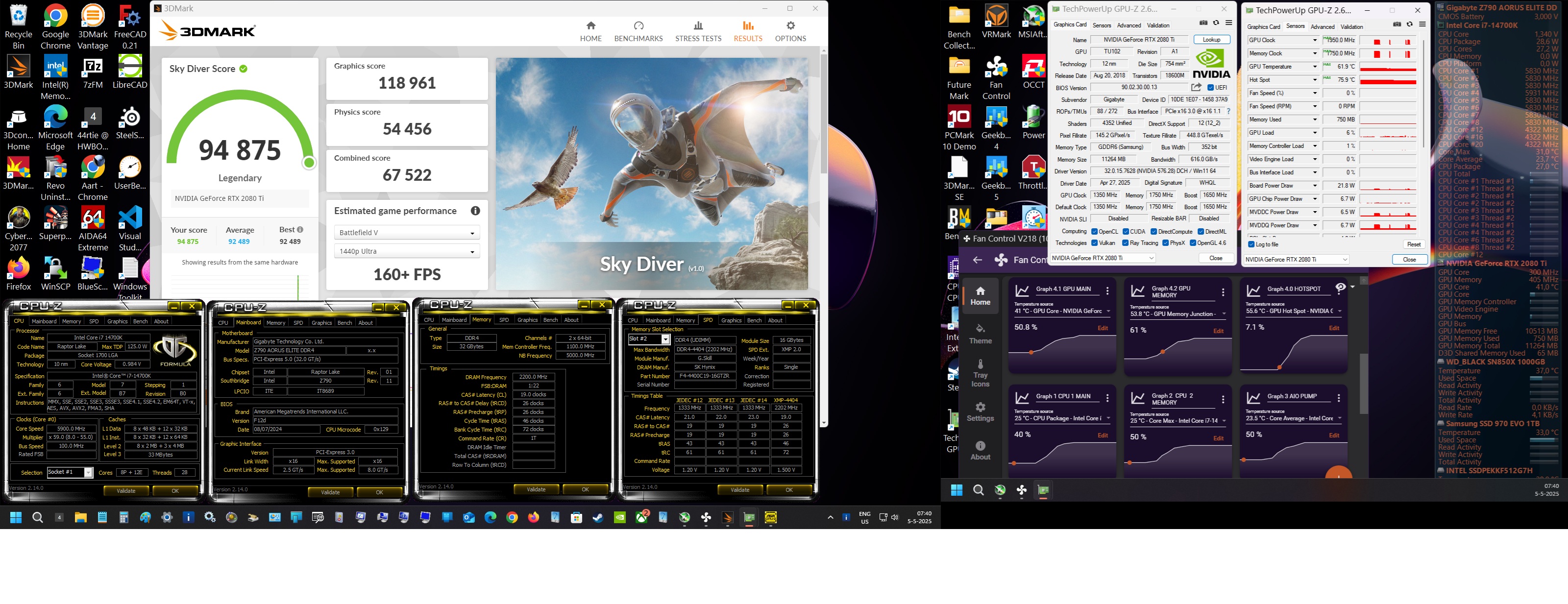Open AIDA64 Extreme desktop icon
The height and width of the screenshot is (604, 1568).
click(93, 229)
